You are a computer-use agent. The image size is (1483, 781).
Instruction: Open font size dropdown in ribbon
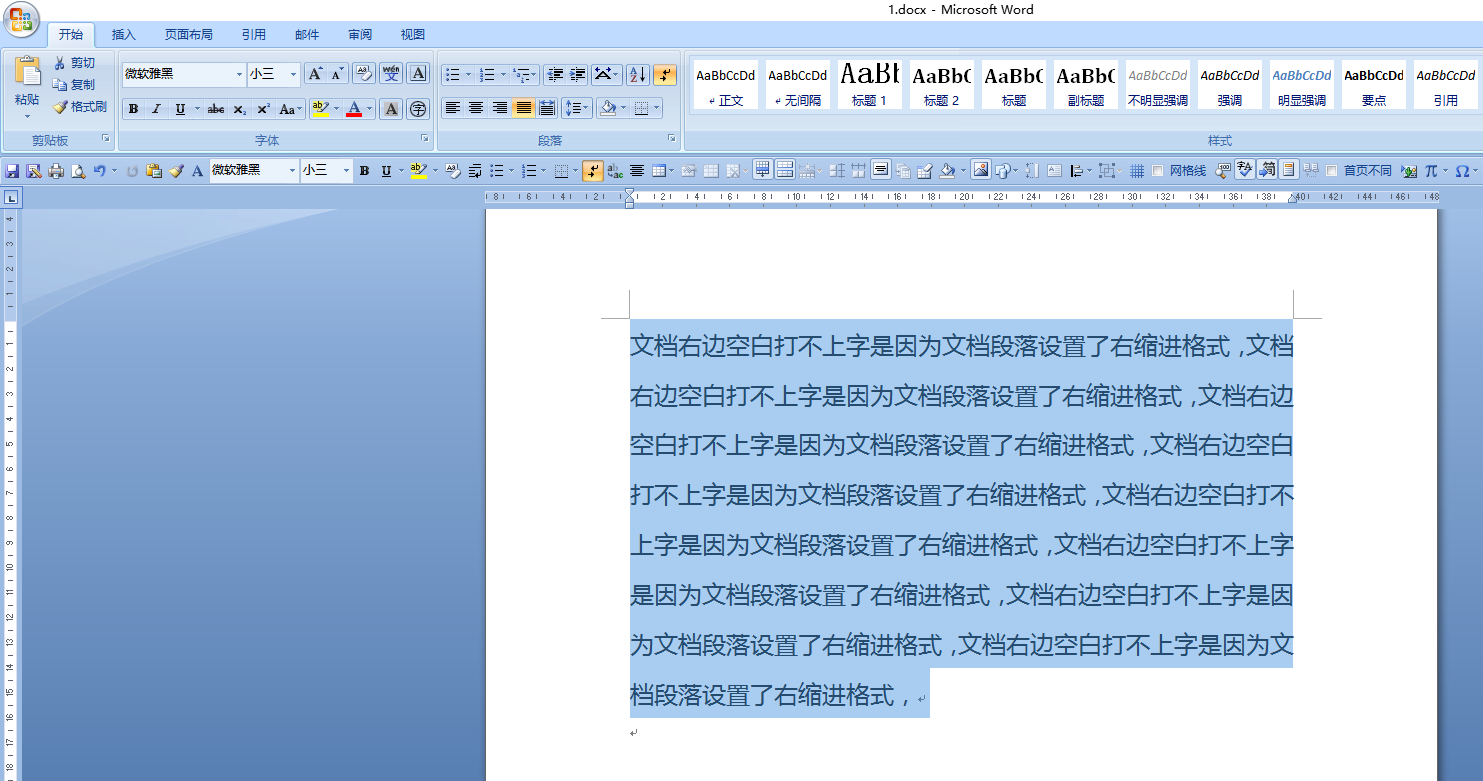tap(293, 75)
